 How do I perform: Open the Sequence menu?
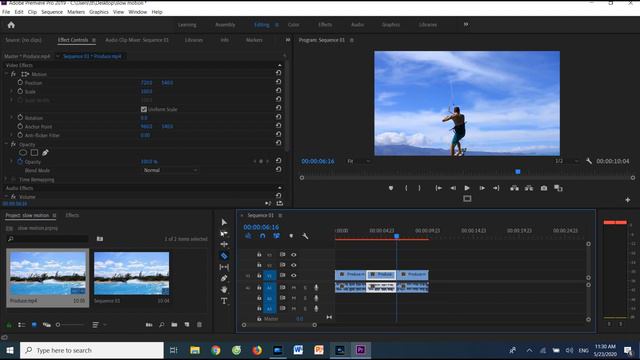[52, 12]
